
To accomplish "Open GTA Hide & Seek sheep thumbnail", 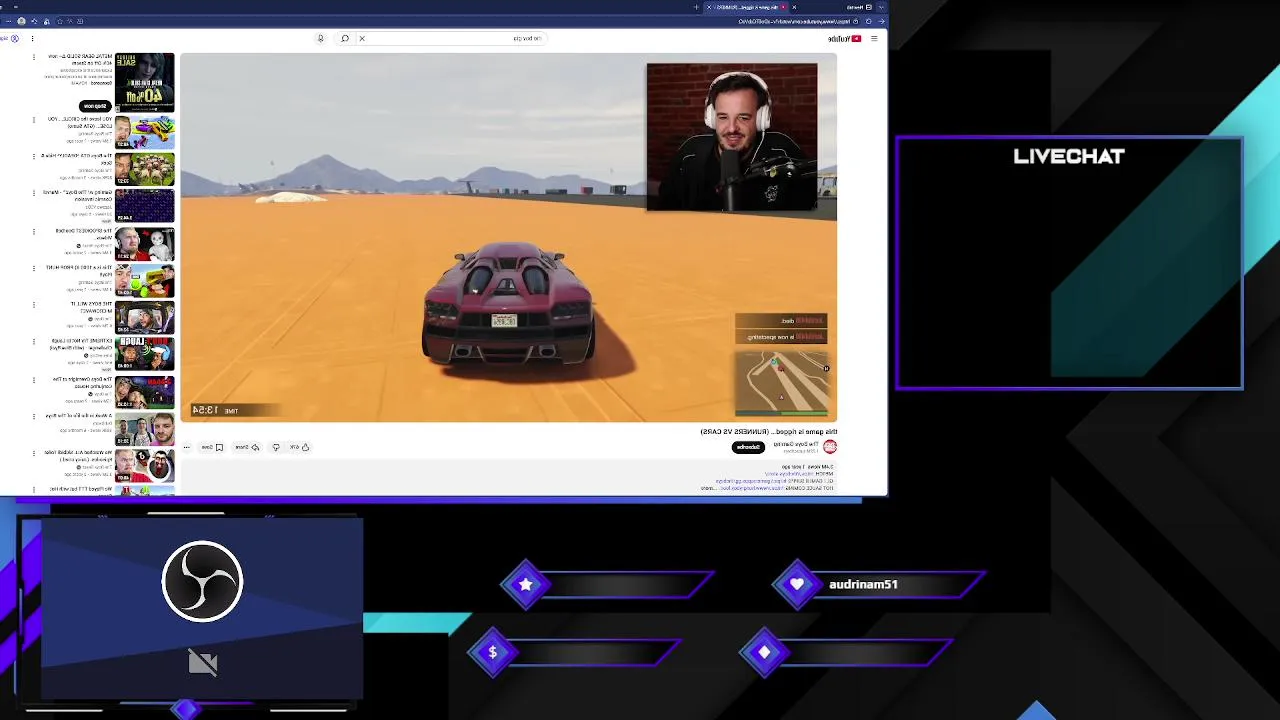I will (x=144, y=168).
